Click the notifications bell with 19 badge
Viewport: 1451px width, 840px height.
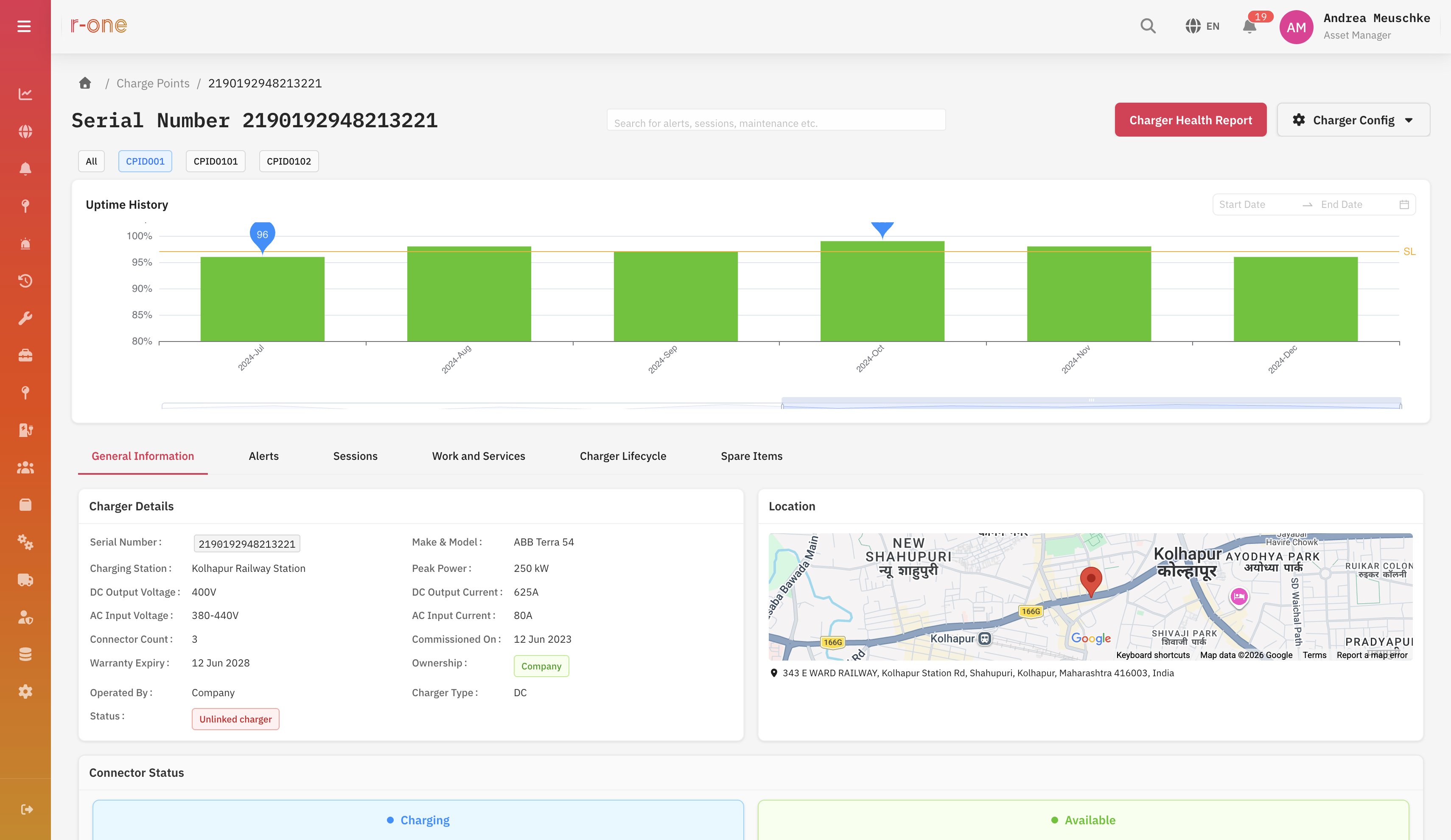(1249, 26)
